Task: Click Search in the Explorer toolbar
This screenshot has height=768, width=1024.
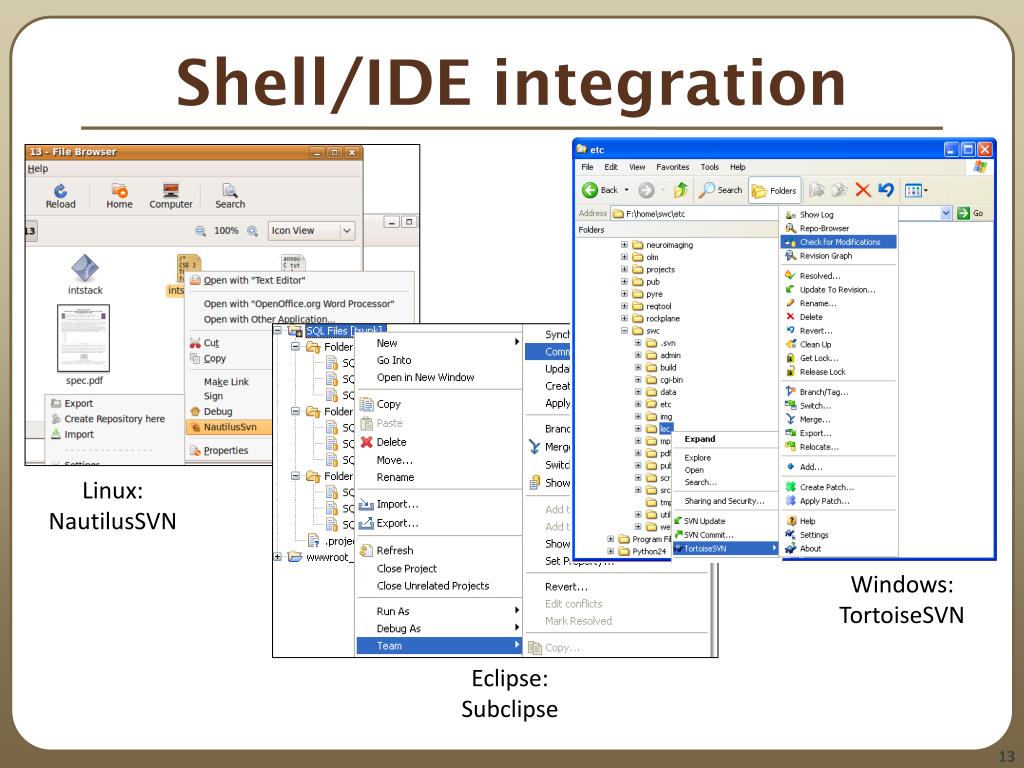Action: (x=720, y=190)
